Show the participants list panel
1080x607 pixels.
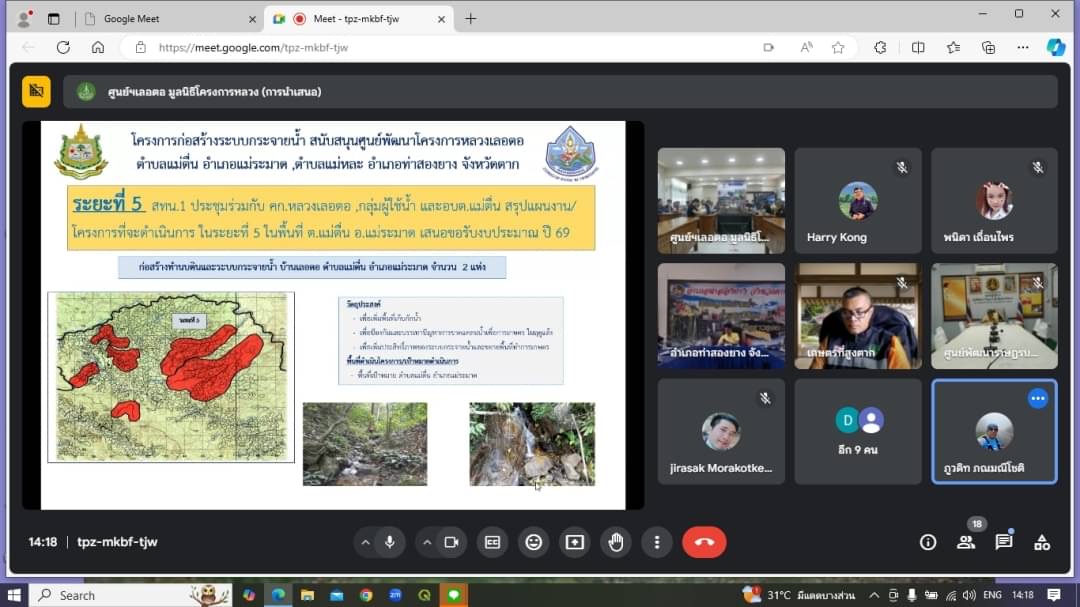[966, 542]
